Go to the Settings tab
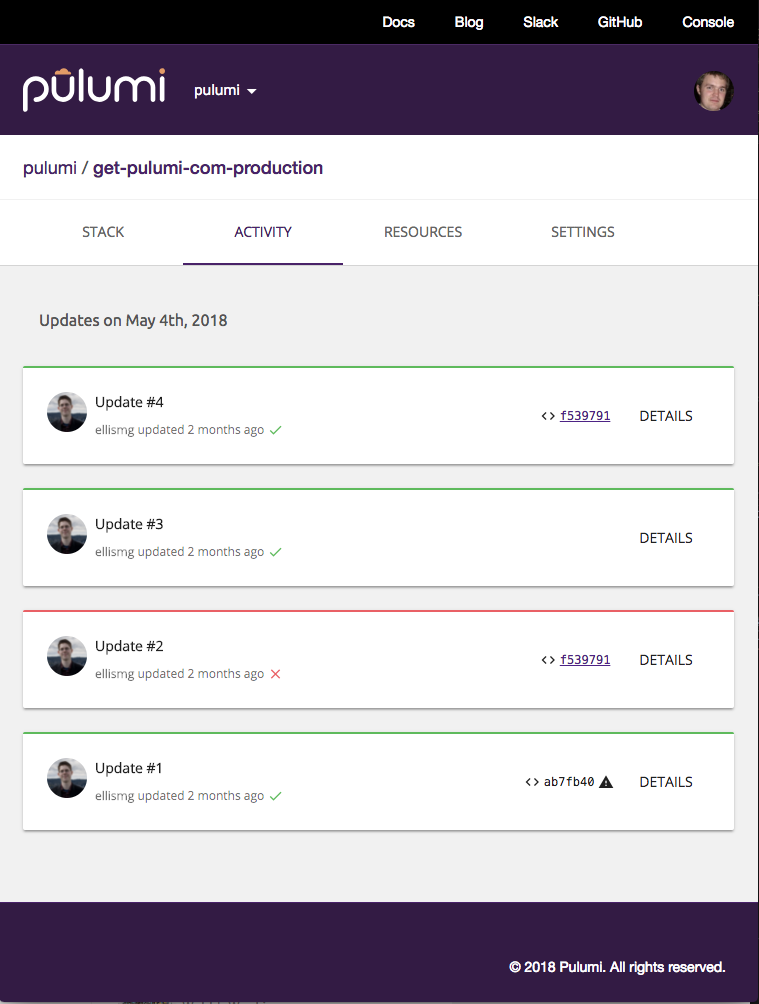The width and height of the screenshot is (759, 1004). pos(583,232)
